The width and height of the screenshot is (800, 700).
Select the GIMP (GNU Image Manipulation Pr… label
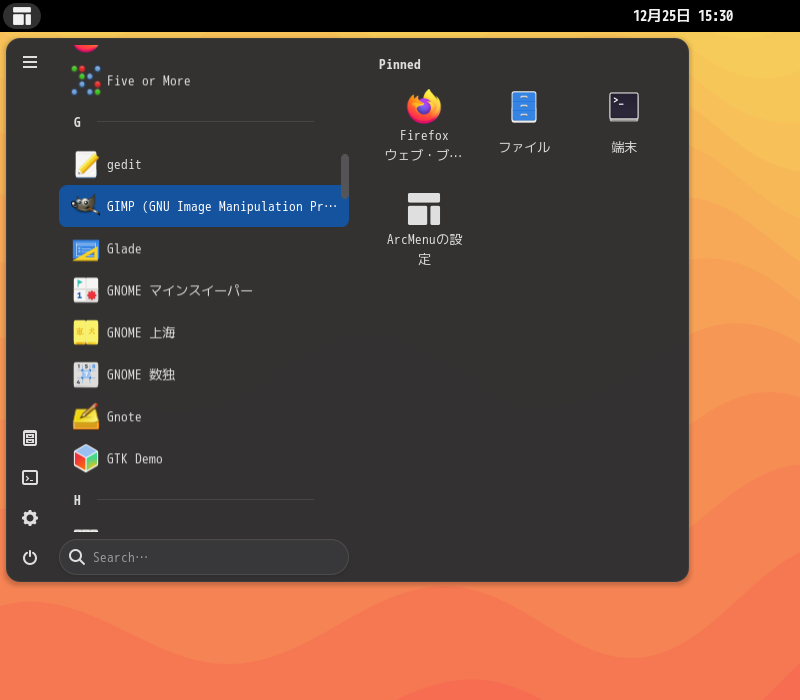pyautogui.click(x=222, y=206)
